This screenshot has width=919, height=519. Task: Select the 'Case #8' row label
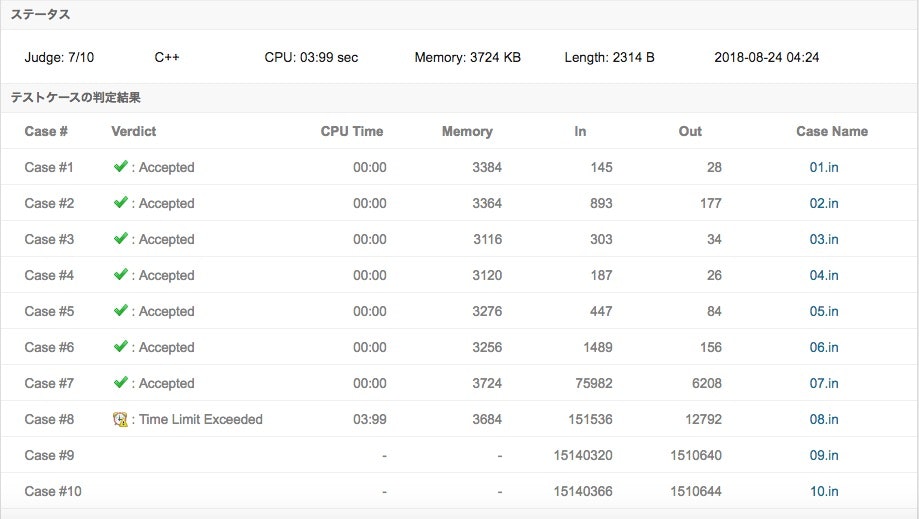tap(49, 419)
